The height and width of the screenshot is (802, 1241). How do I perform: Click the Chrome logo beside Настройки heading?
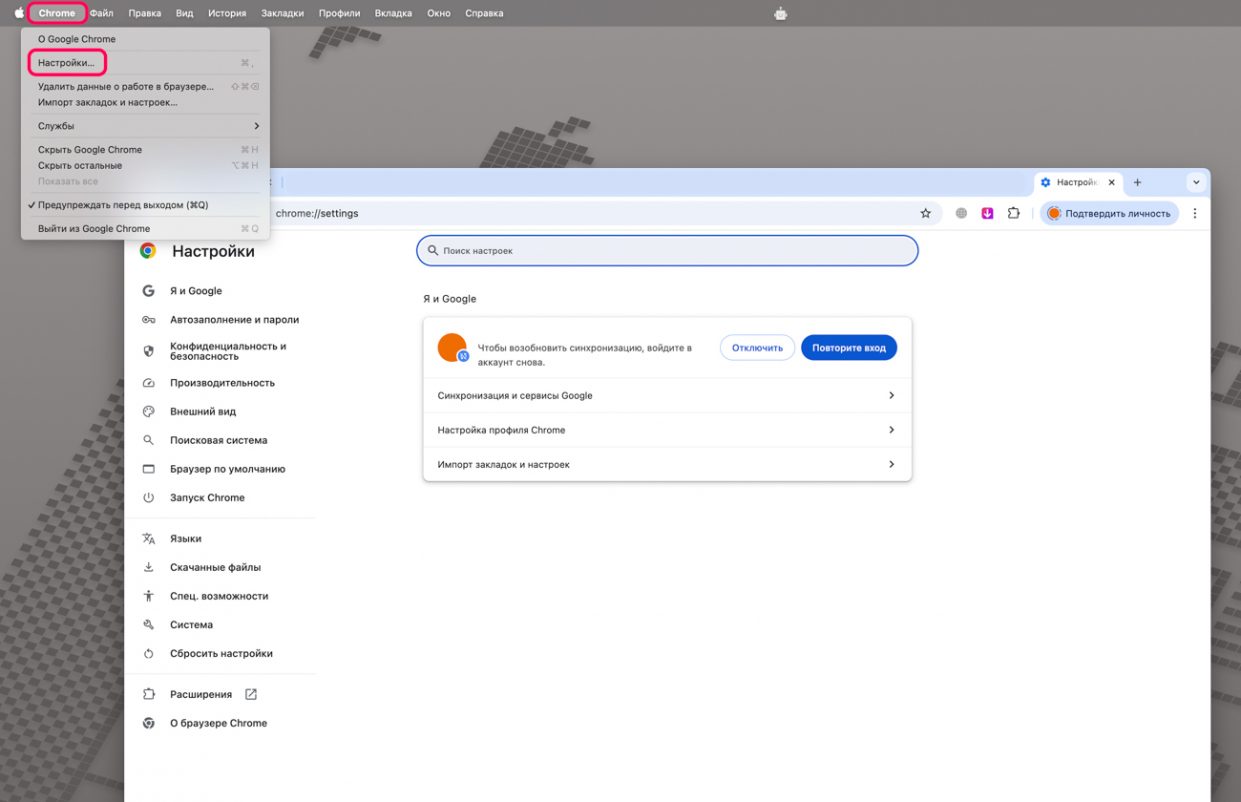coord(148,251)
